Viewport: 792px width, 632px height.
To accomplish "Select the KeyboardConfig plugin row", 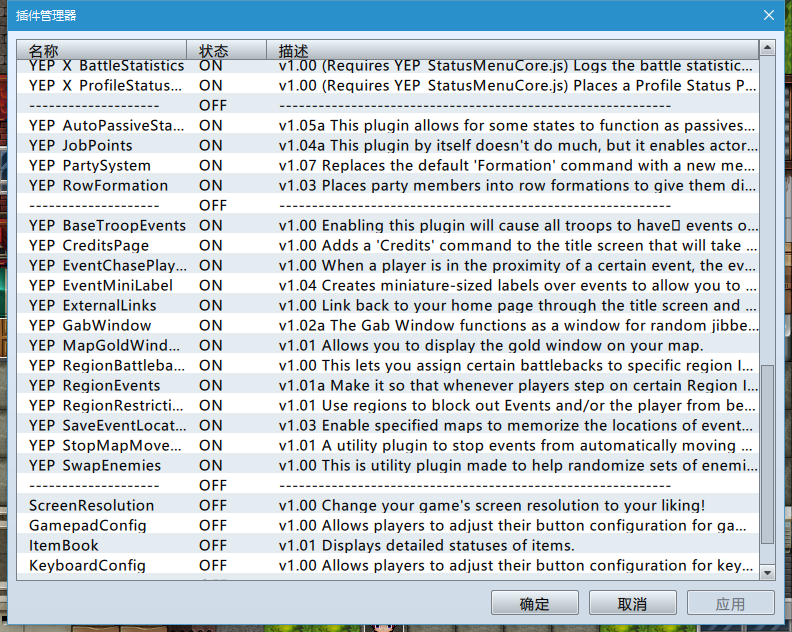I will 387,565.
